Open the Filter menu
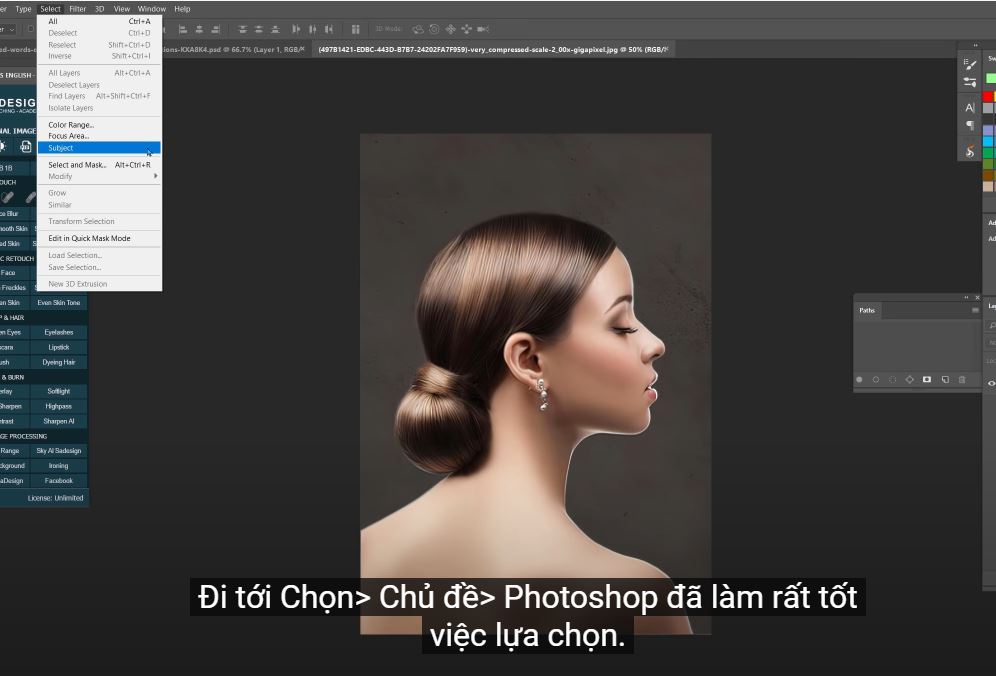996x676 pixels. [77, 9]
